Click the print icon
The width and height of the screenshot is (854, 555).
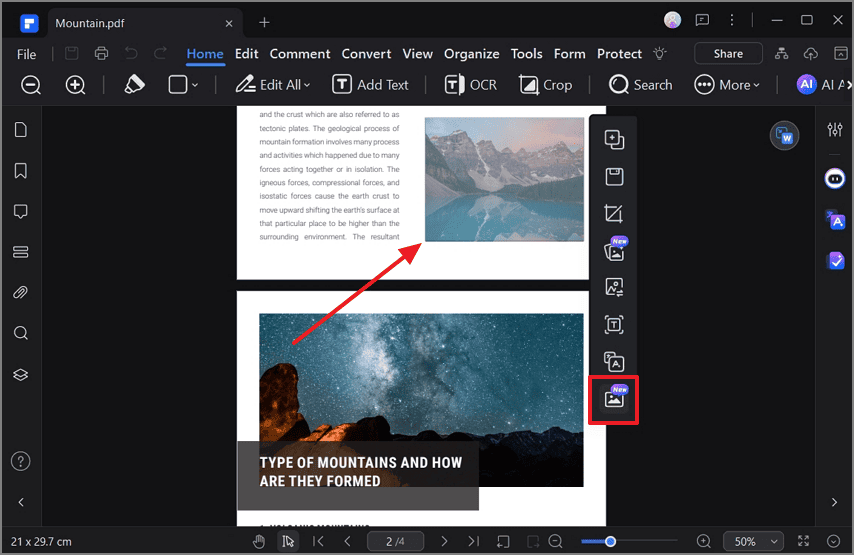point(101,53)
